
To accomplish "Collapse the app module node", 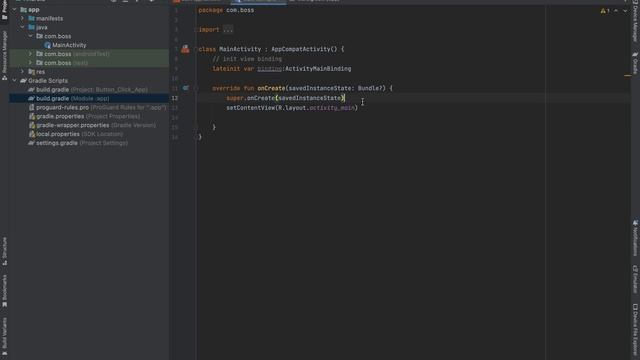I will tap(15, 9).
